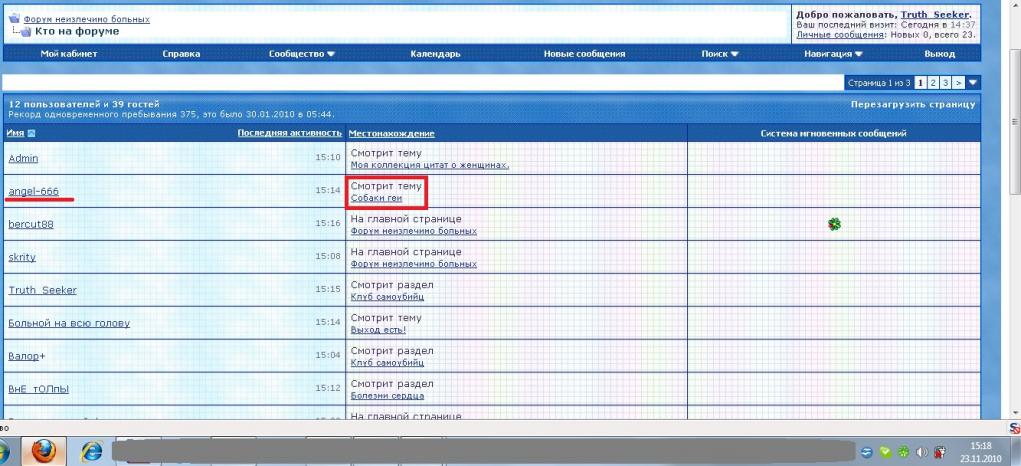The width and height of the screenshot is (1021, 466).
Task: Click the volume speaker icon in system tray
Action: 918,451
